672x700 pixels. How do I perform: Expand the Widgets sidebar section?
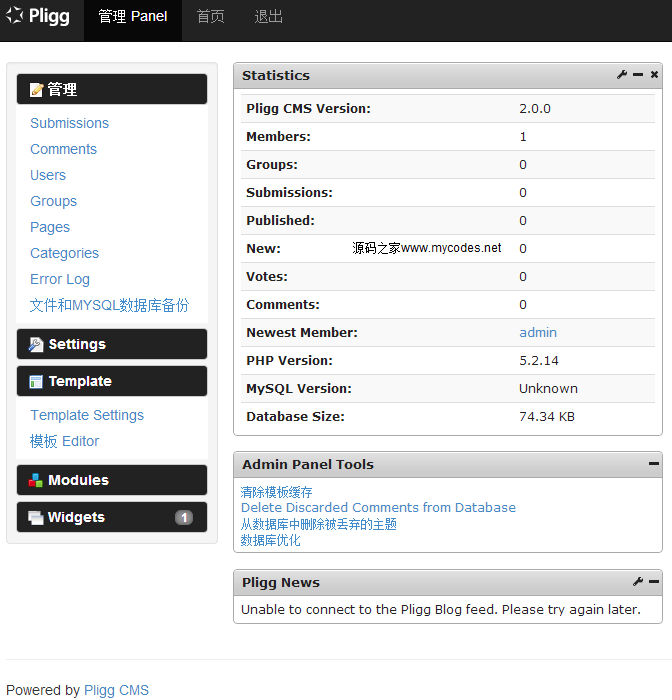[112, 517]
